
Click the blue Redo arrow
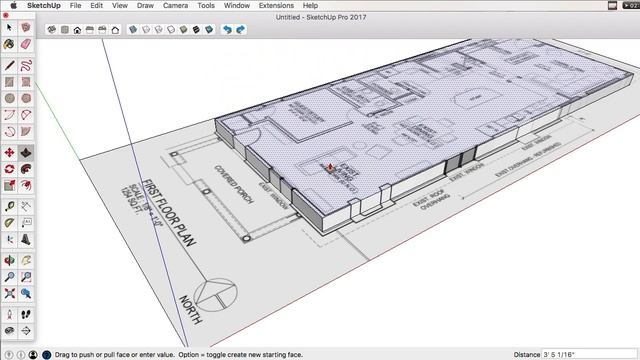click(x=240, y=29)
